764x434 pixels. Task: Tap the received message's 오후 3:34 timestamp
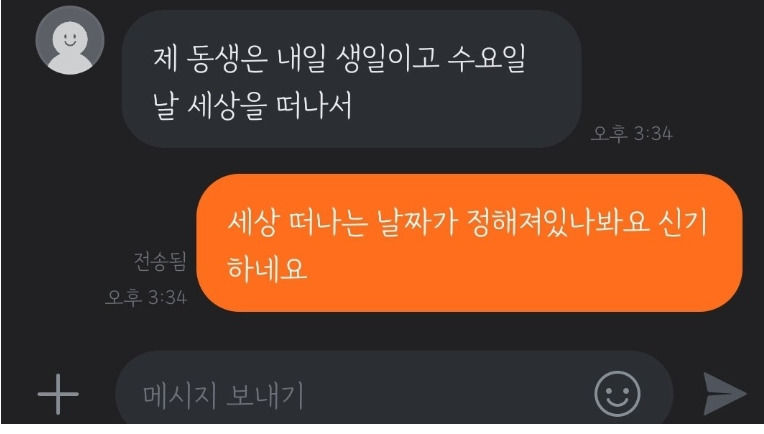[x=631, y=133]
